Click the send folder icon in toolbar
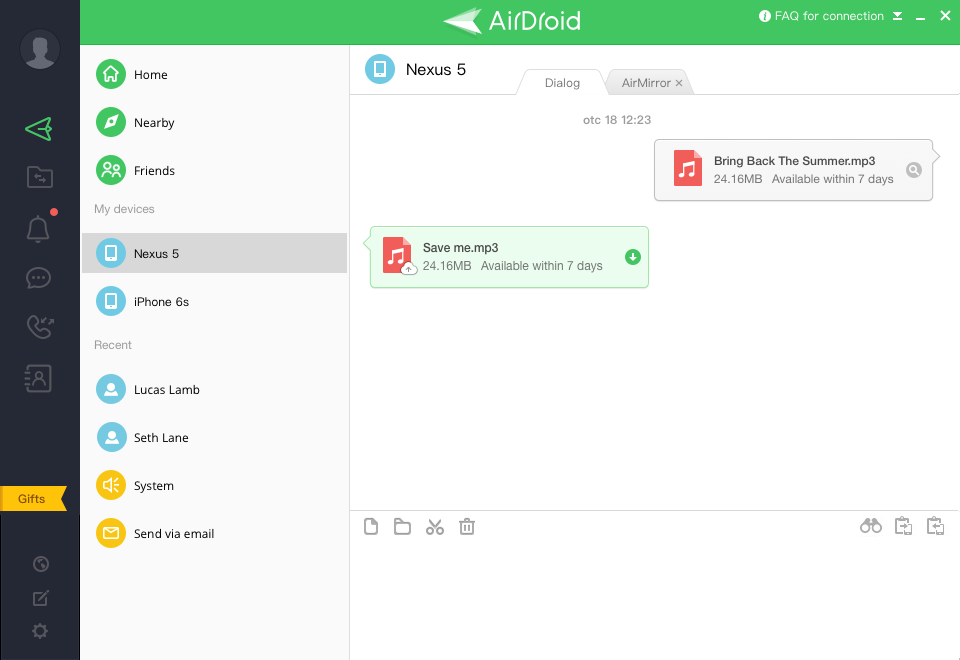Viewport: 960px width, 660px height. 402,527
